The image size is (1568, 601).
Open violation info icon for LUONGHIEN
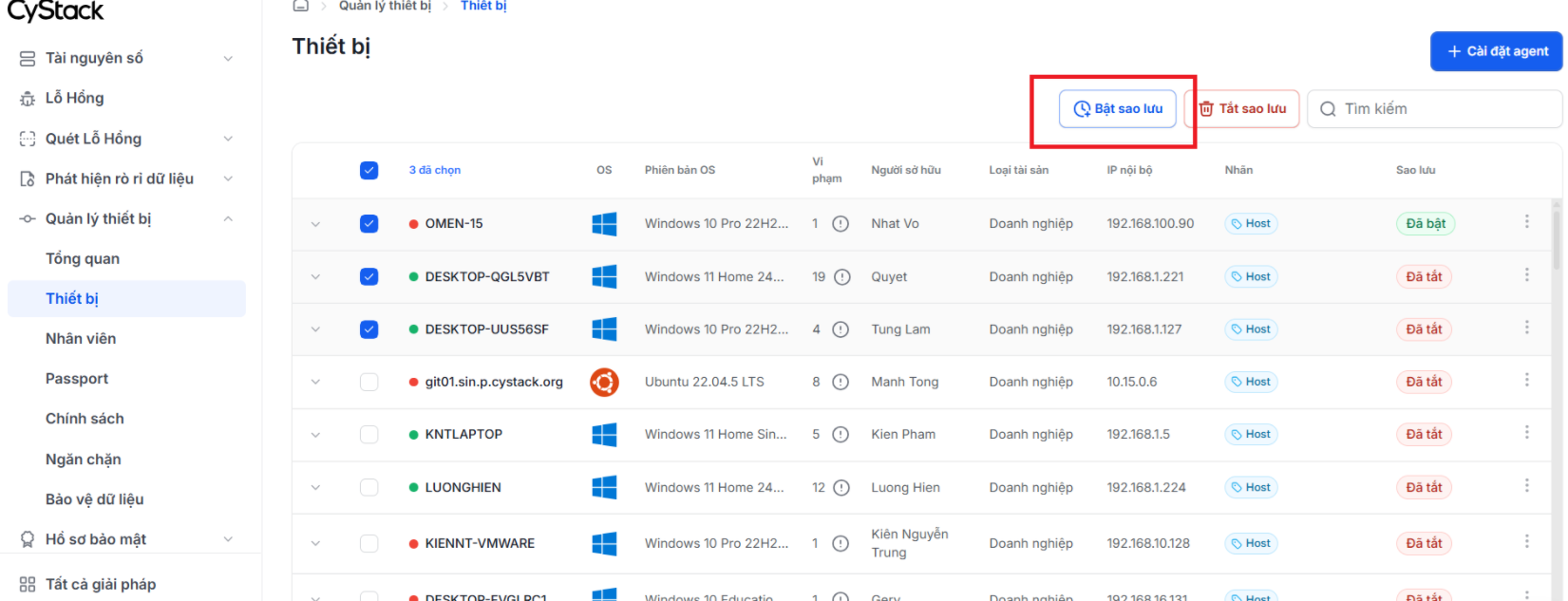(x=842, y=487)
